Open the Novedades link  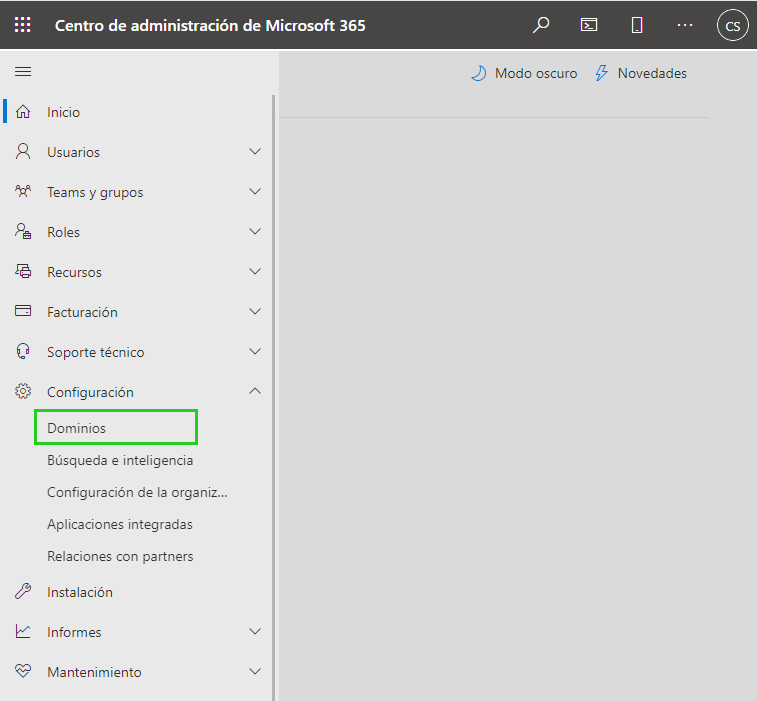point(652,73)
